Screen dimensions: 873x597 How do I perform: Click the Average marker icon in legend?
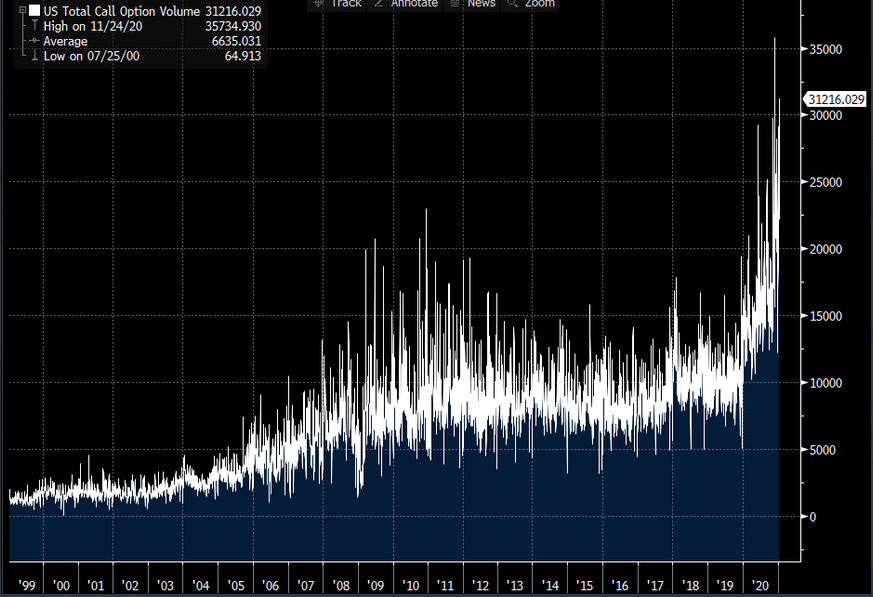click(35, 41)
